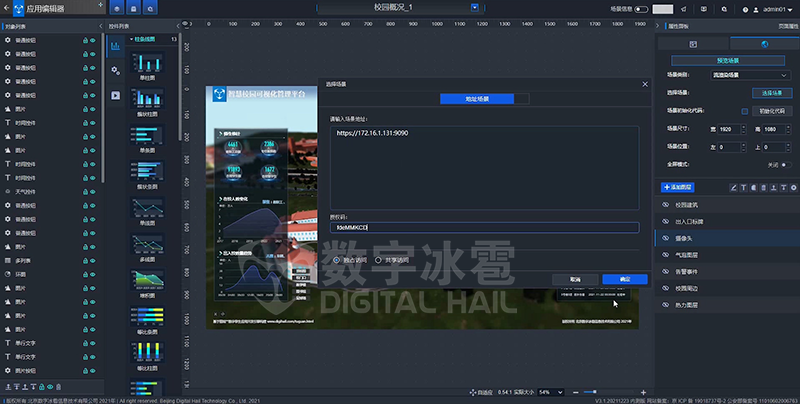Check the 场景初始化代码 checkbox
This screenshot has width=800, height=404.
coord(745,111)
